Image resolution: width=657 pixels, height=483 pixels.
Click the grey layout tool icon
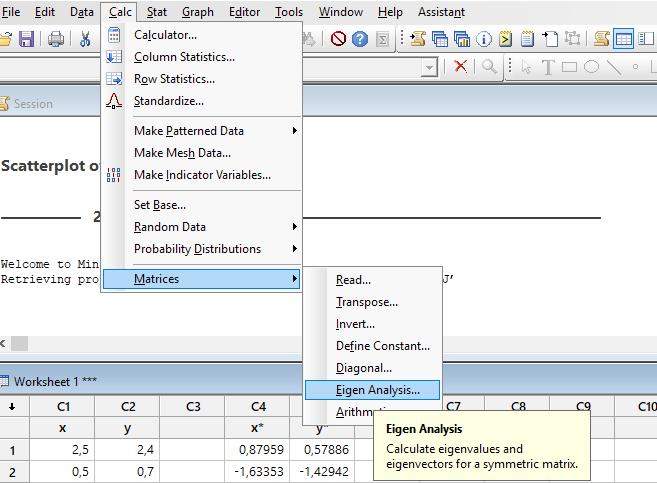pos(572,39)
